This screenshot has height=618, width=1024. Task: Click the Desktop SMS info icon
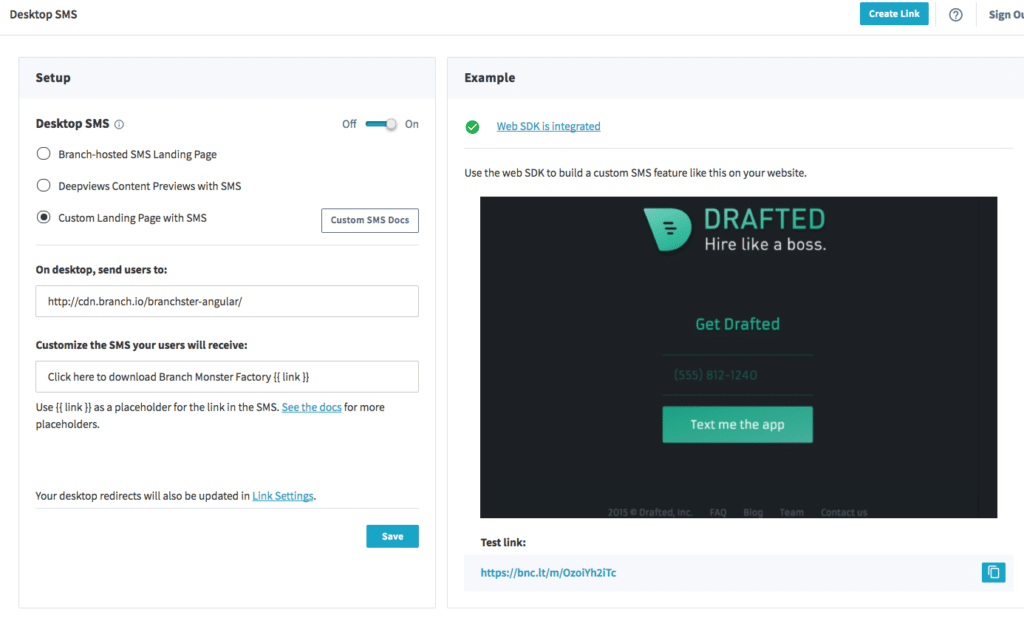point(119,125)
